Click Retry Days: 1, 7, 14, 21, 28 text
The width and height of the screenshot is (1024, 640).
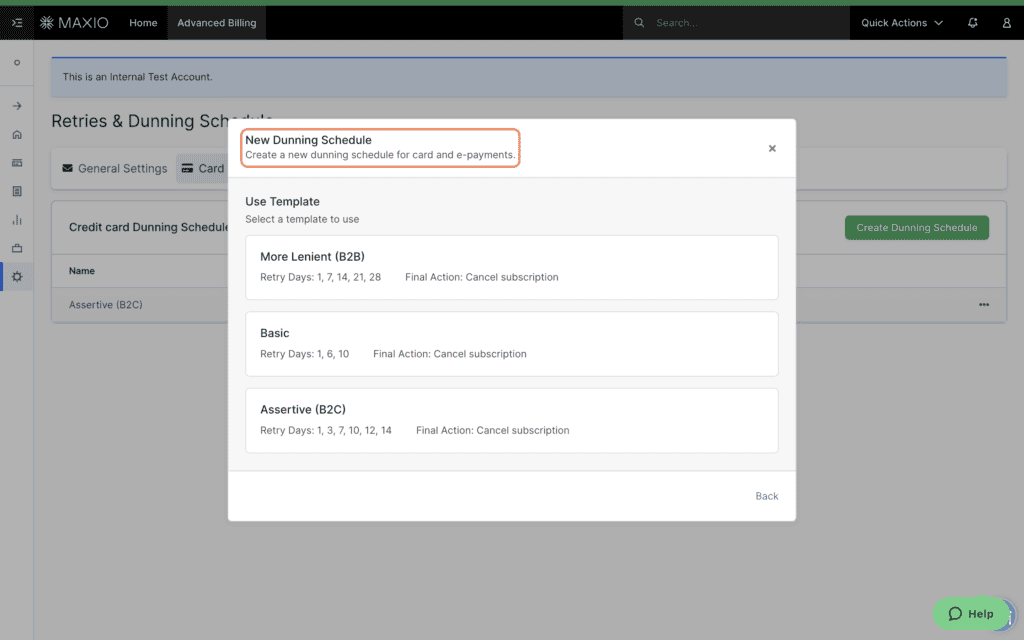(x=321, y=277)
